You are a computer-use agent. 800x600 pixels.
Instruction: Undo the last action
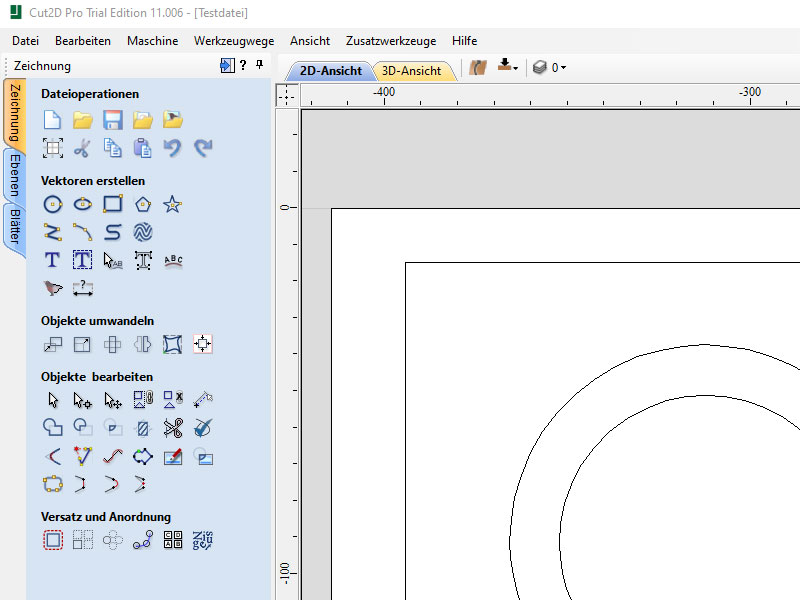point(172,148)
